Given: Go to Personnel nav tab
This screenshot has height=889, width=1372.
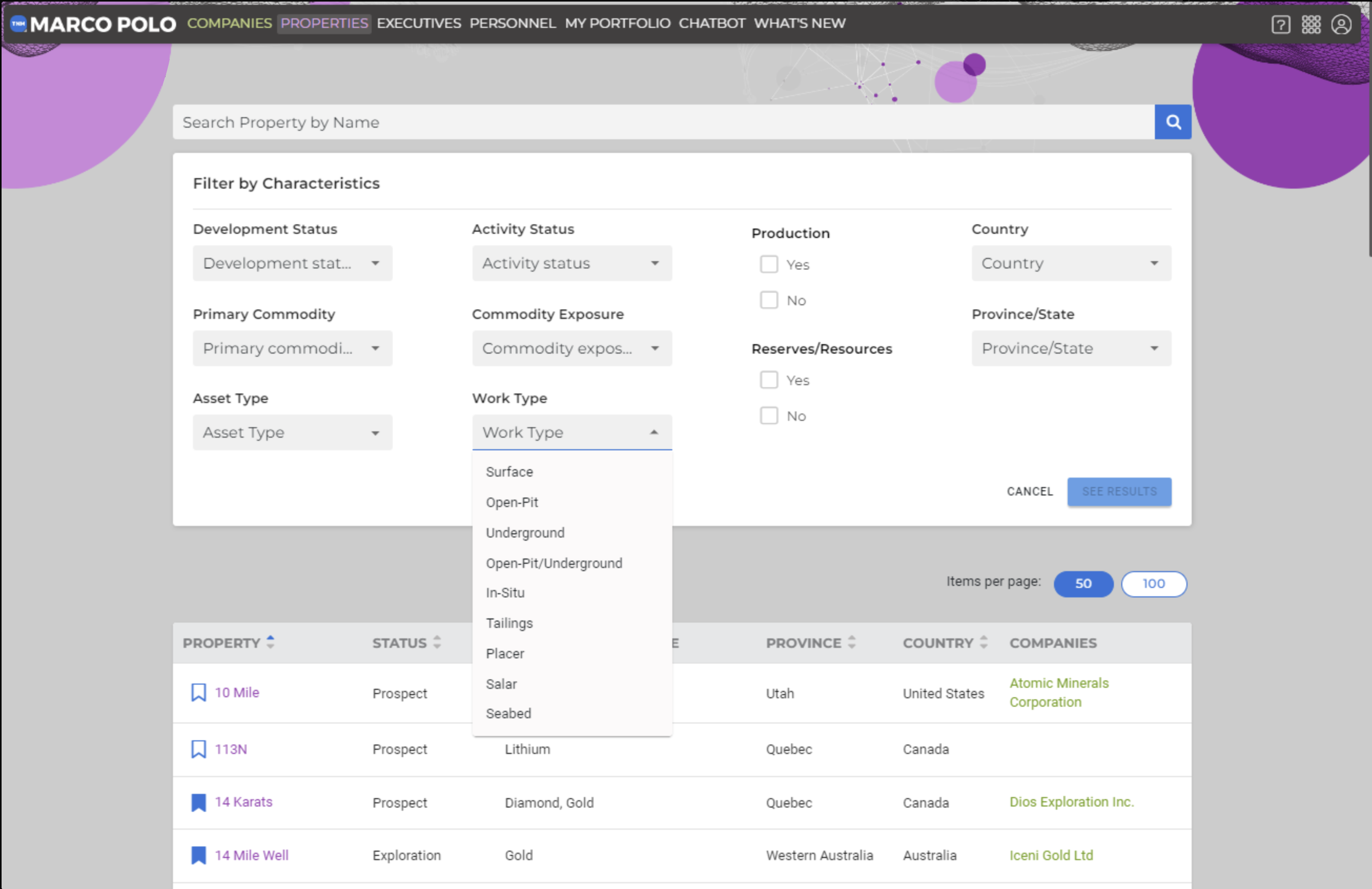Looking at the screenshot, I should [x=513, y=24].
